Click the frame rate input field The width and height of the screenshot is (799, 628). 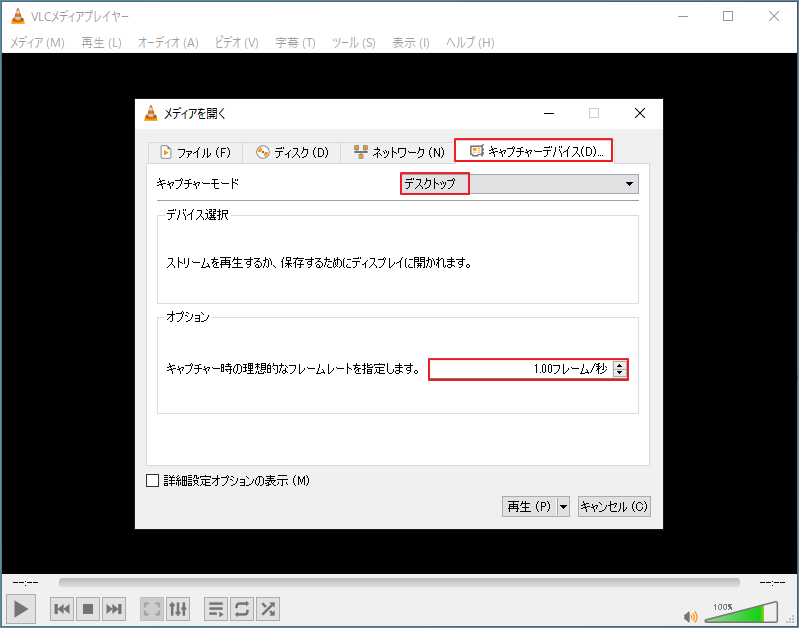tap(521, 369)
